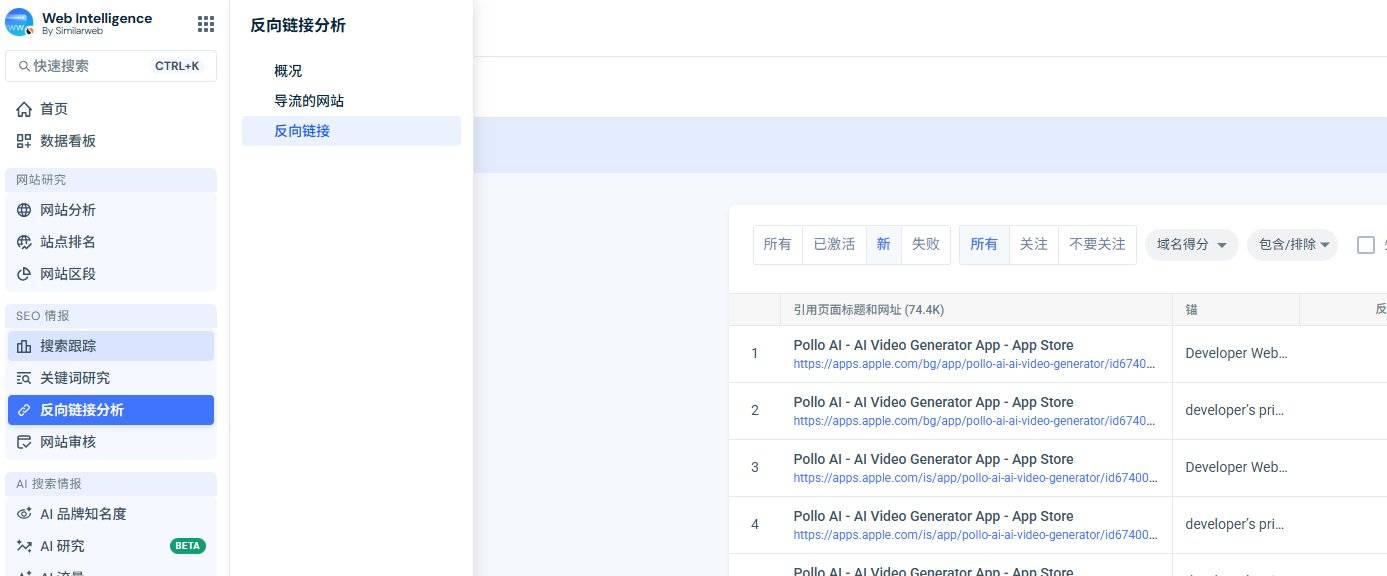Open AI 研究 beta item
The height and width of the screenshot is (576, 1387).
[111, 546]
